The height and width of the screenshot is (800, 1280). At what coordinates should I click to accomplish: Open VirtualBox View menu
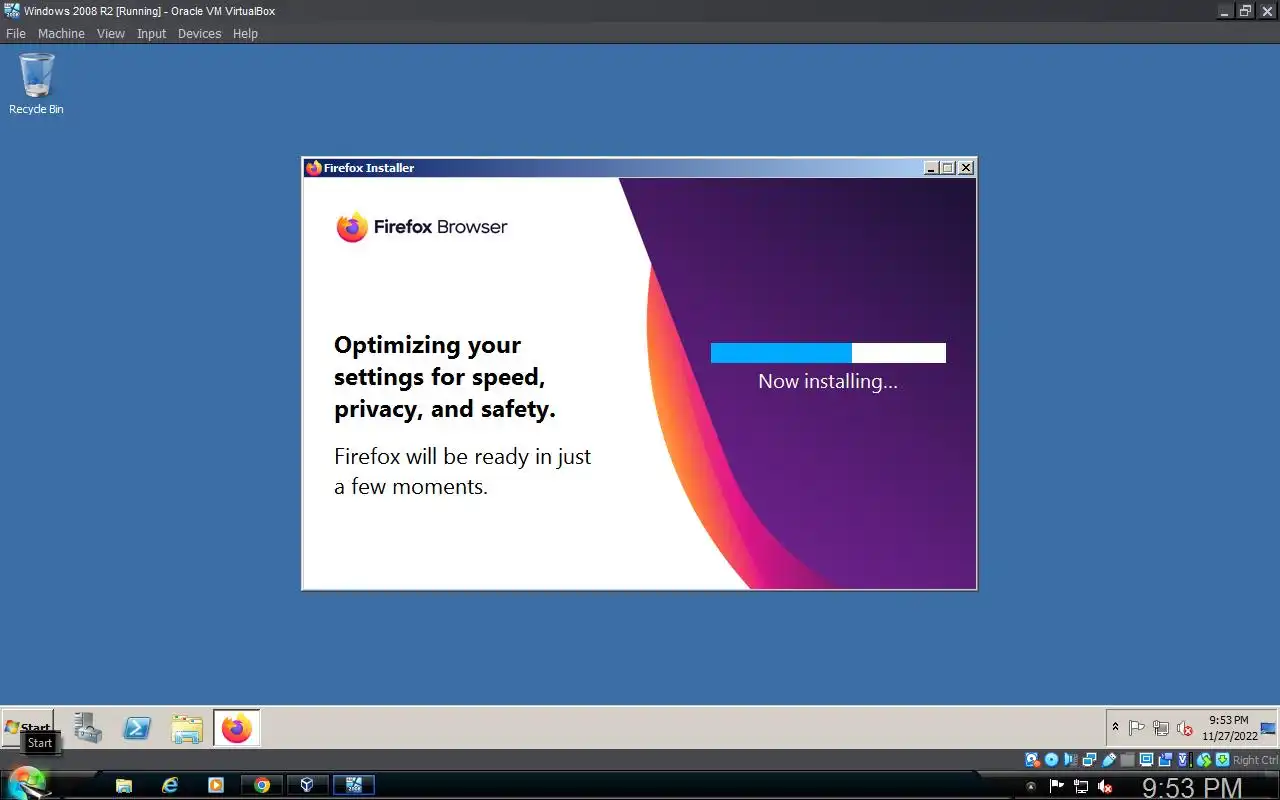coord(111,33)
